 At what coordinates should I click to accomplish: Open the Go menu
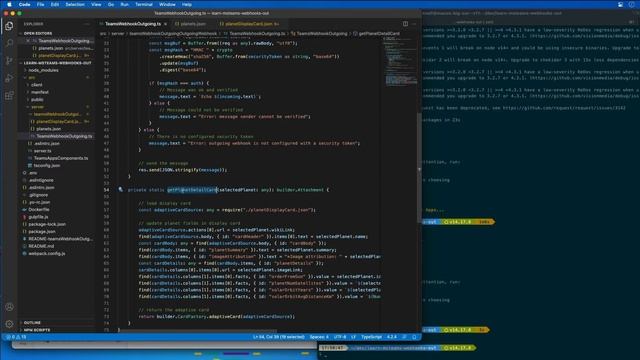pyautogui.click(x=111, y=4)
